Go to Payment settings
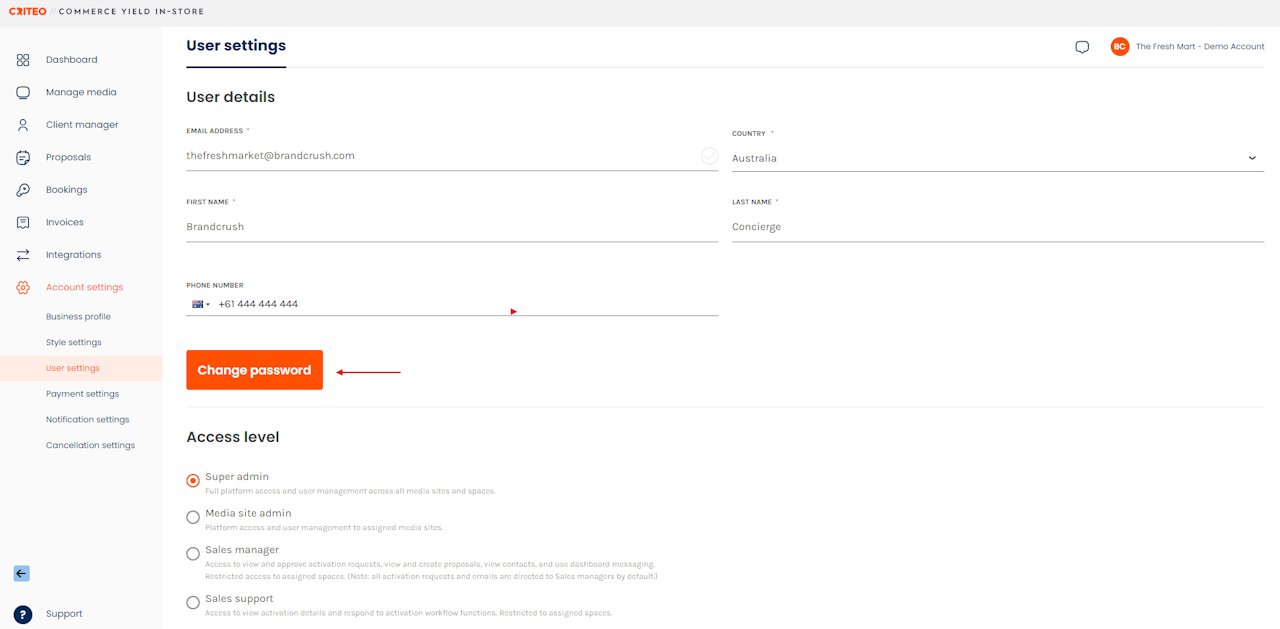The width and height of the screenshot is (1280, 629). click(x=82, y=394)
